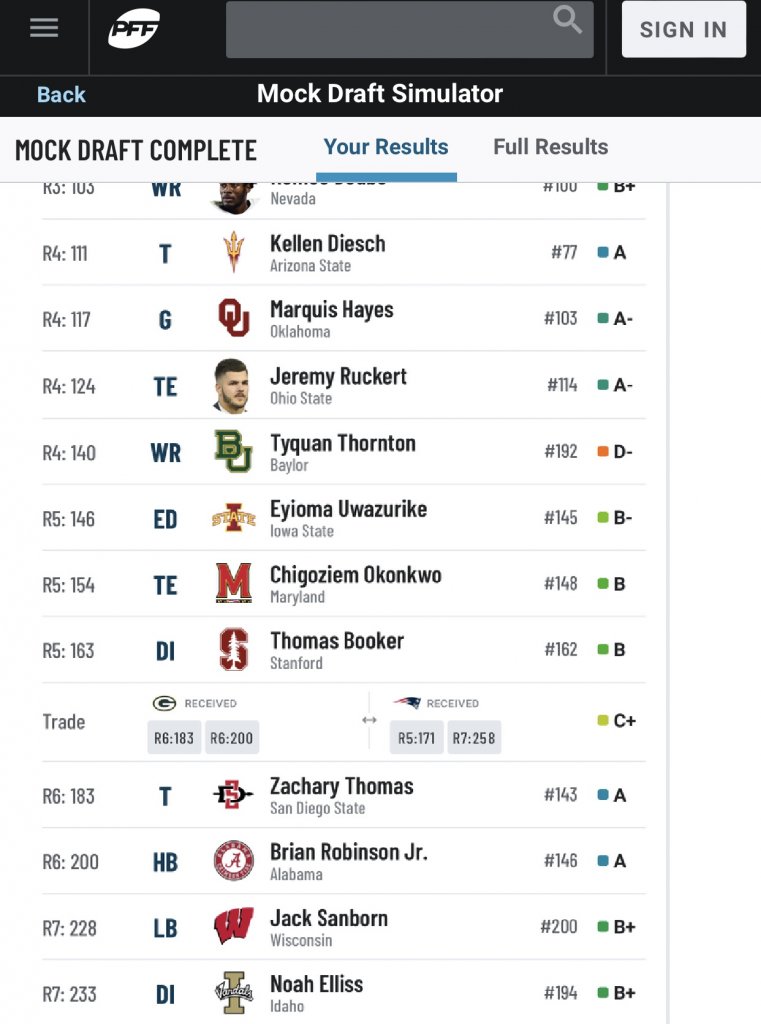Go Back to previous page
761x1024 pixels.
click(x=61, y=95)
